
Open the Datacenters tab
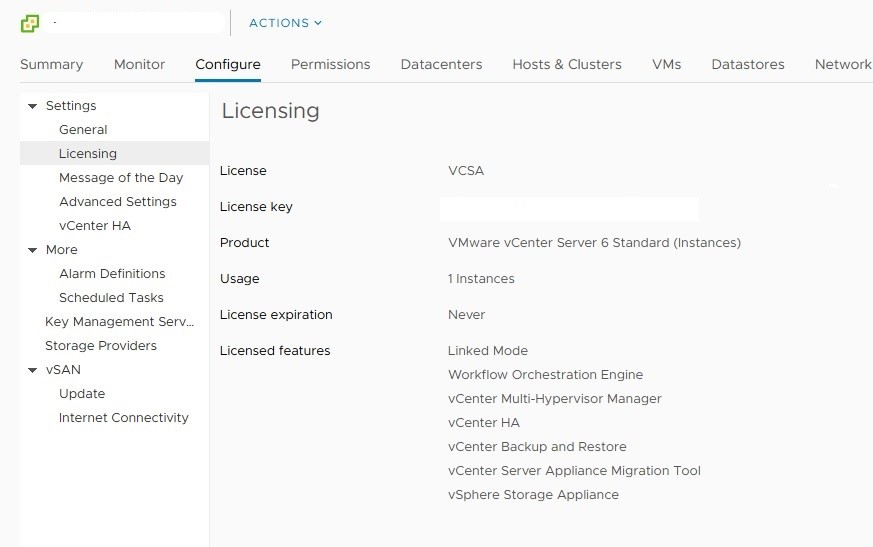coord(442,64)
